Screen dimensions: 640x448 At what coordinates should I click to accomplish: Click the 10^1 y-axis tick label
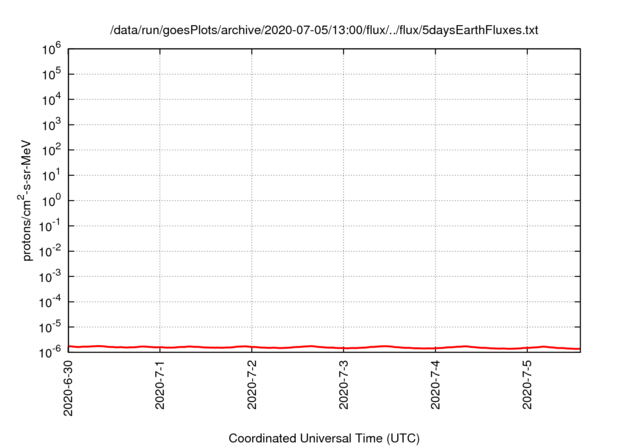click(x=51, y=175)
